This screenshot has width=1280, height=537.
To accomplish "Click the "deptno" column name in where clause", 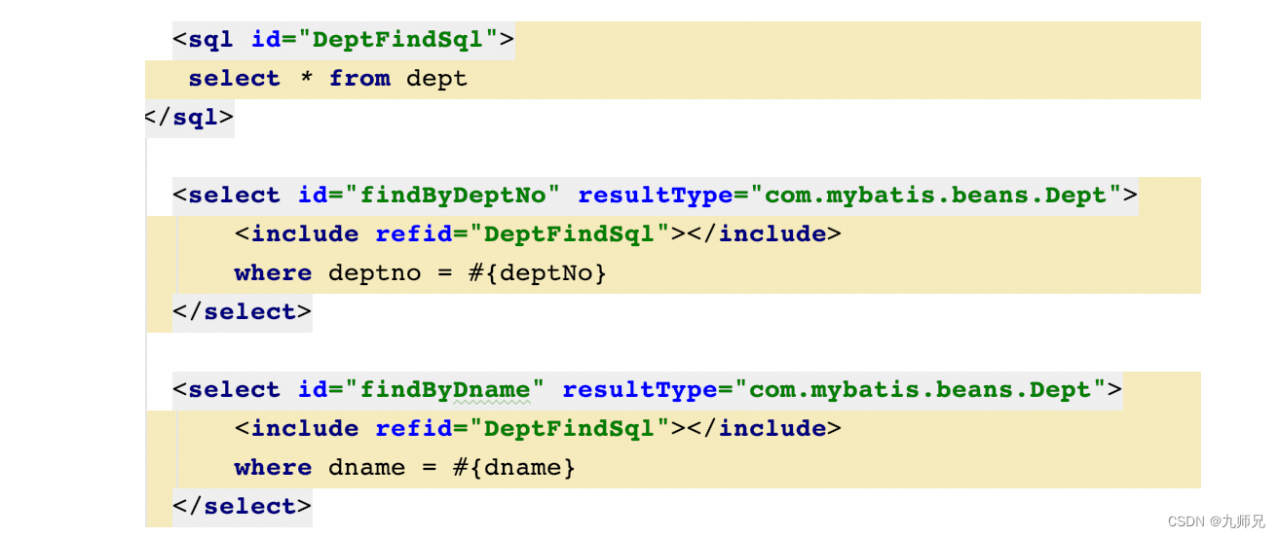I will (374, 273).
